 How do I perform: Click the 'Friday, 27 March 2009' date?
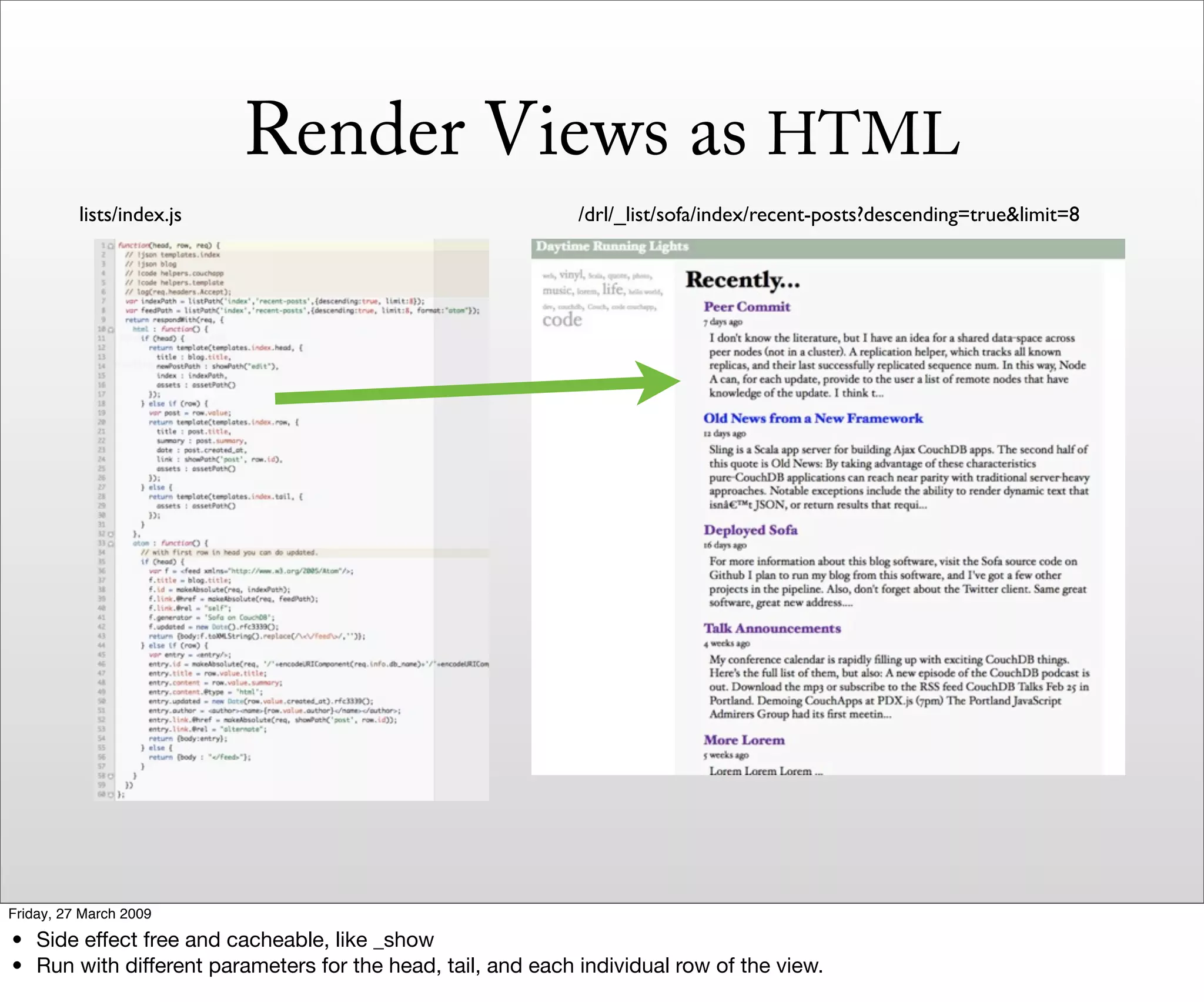click(x=80, y=913)
